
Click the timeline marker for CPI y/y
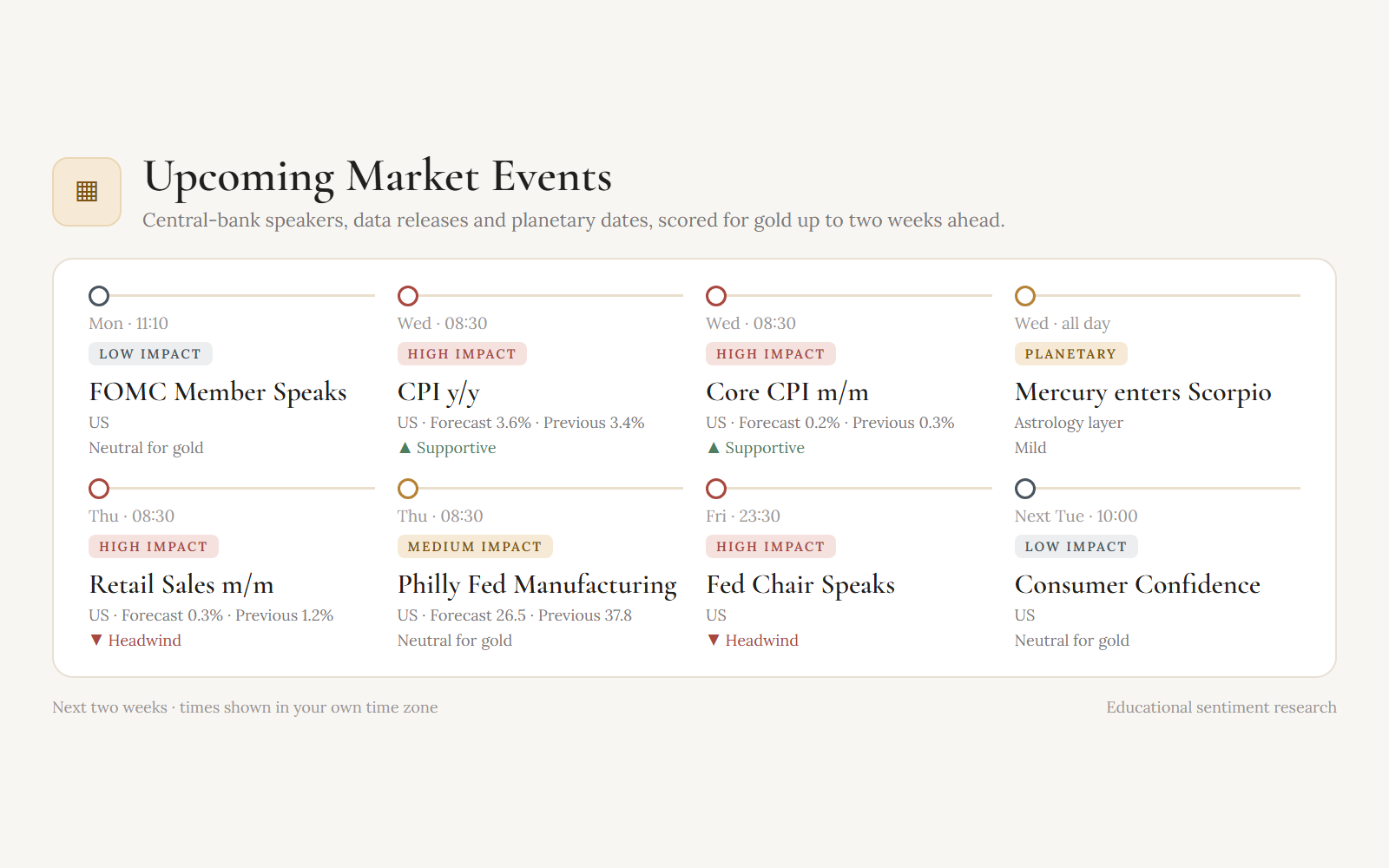(408, 296)
